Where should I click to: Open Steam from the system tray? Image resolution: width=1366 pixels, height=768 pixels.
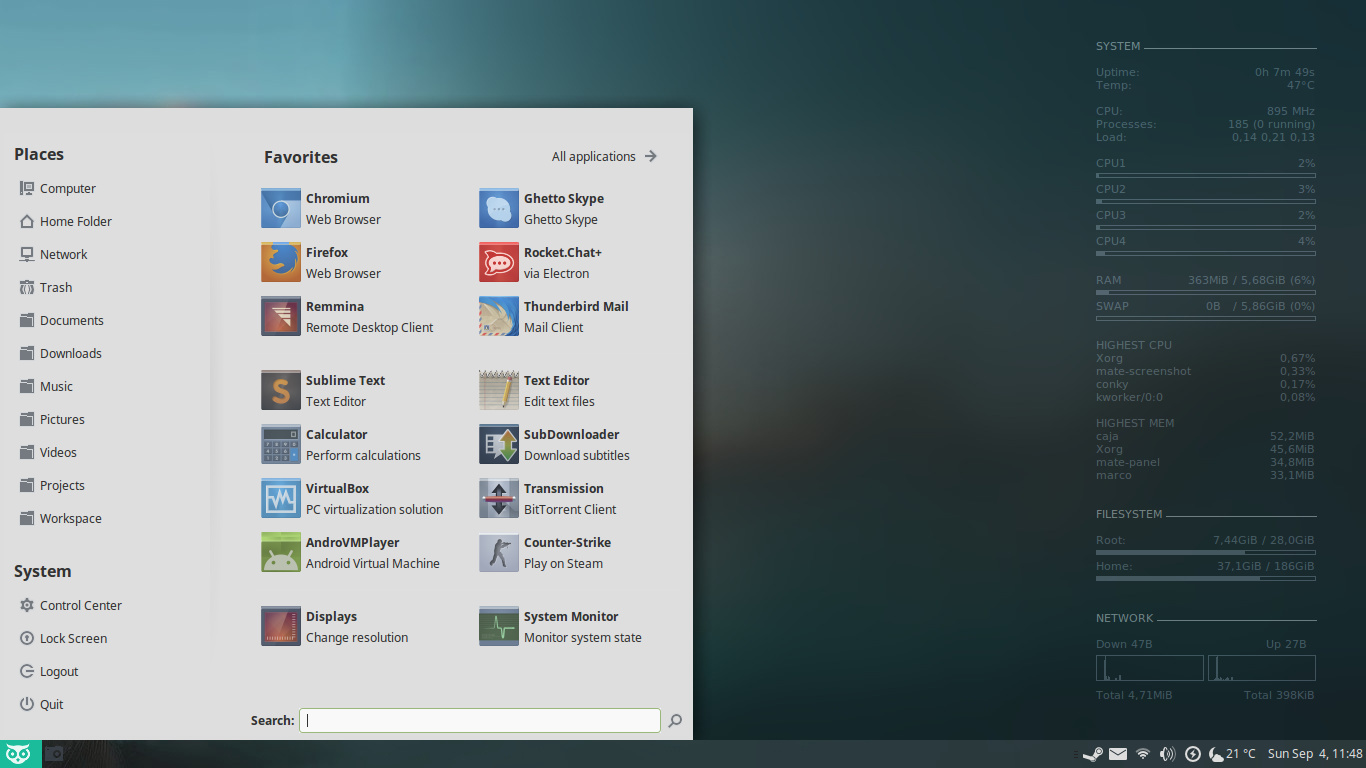point(1093,754)
